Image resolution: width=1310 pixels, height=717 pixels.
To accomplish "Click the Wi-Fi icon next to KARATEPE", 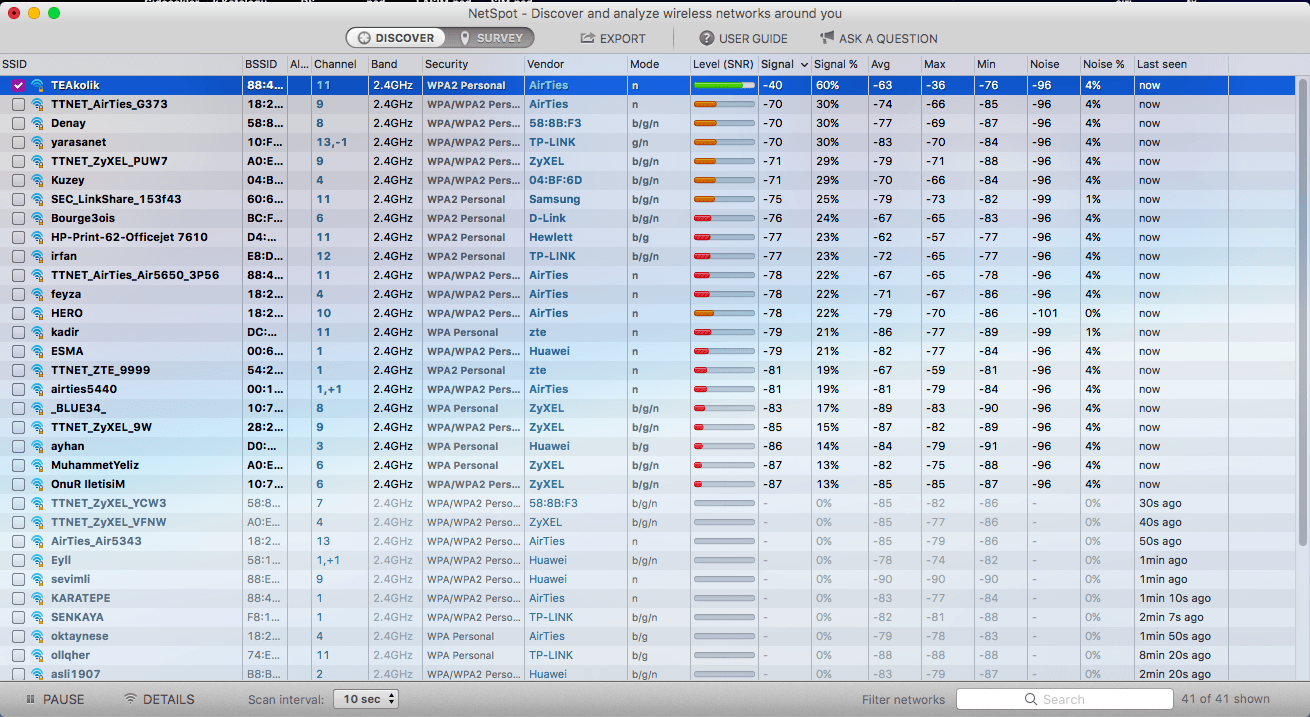I will click(38, 598).
